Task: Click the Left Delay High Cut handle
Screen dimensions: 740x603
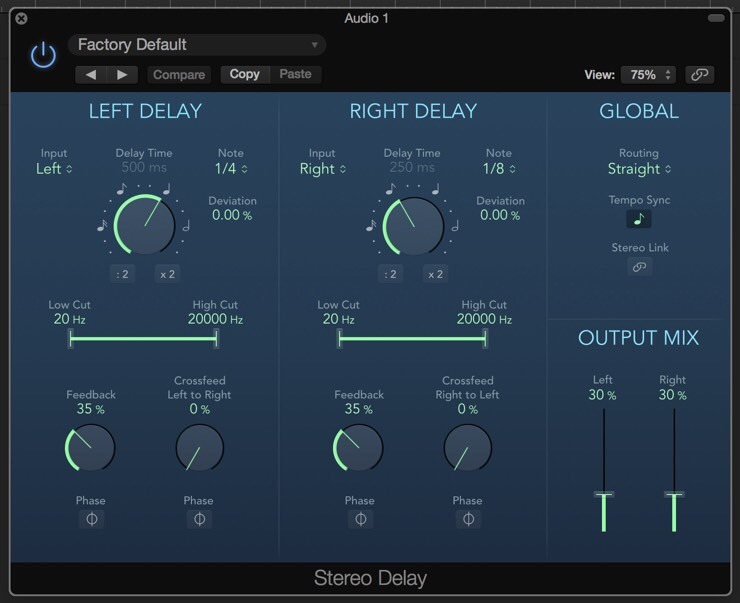Action: pyautogui.click(x=216, y=339)
